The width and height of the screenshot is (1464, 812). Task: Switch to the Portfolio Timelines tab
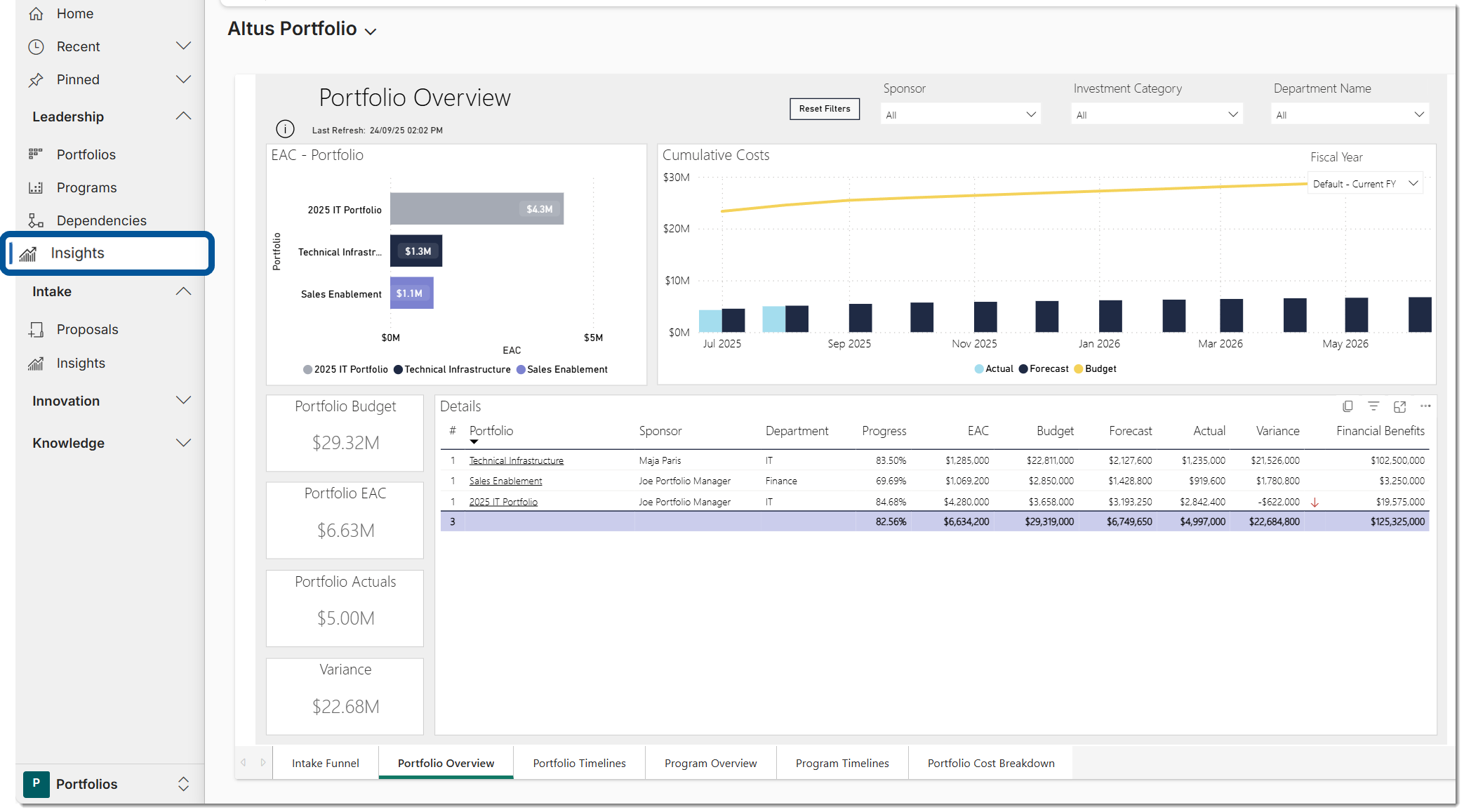579,763
